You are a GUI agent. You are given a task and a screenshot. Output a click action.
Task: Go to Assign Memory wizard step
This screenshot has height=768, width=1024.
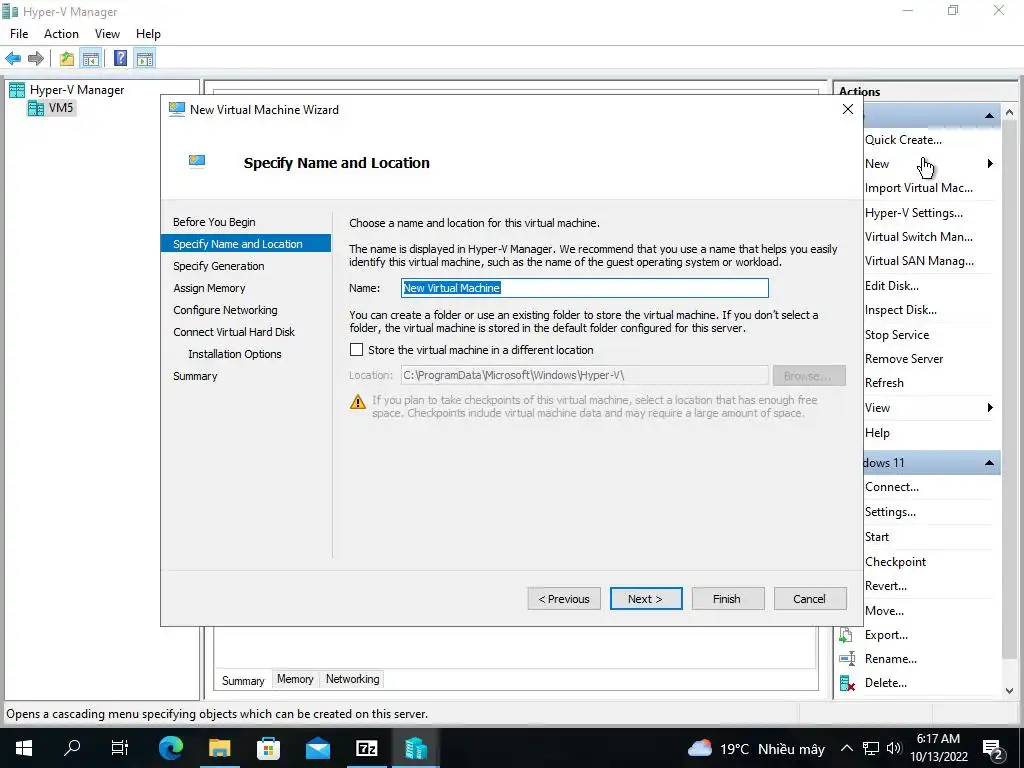pyautogui.click(x=209, y=288)
